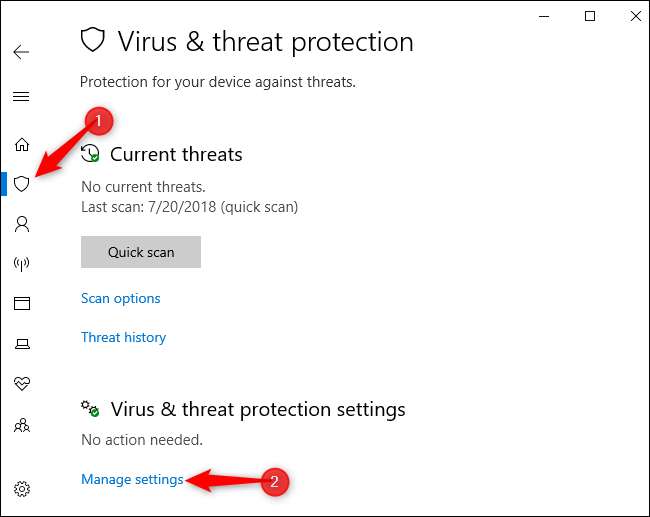Click the Virus & threat protection settings heading
This screenshot has width=650, height=517.
point(258,410)
